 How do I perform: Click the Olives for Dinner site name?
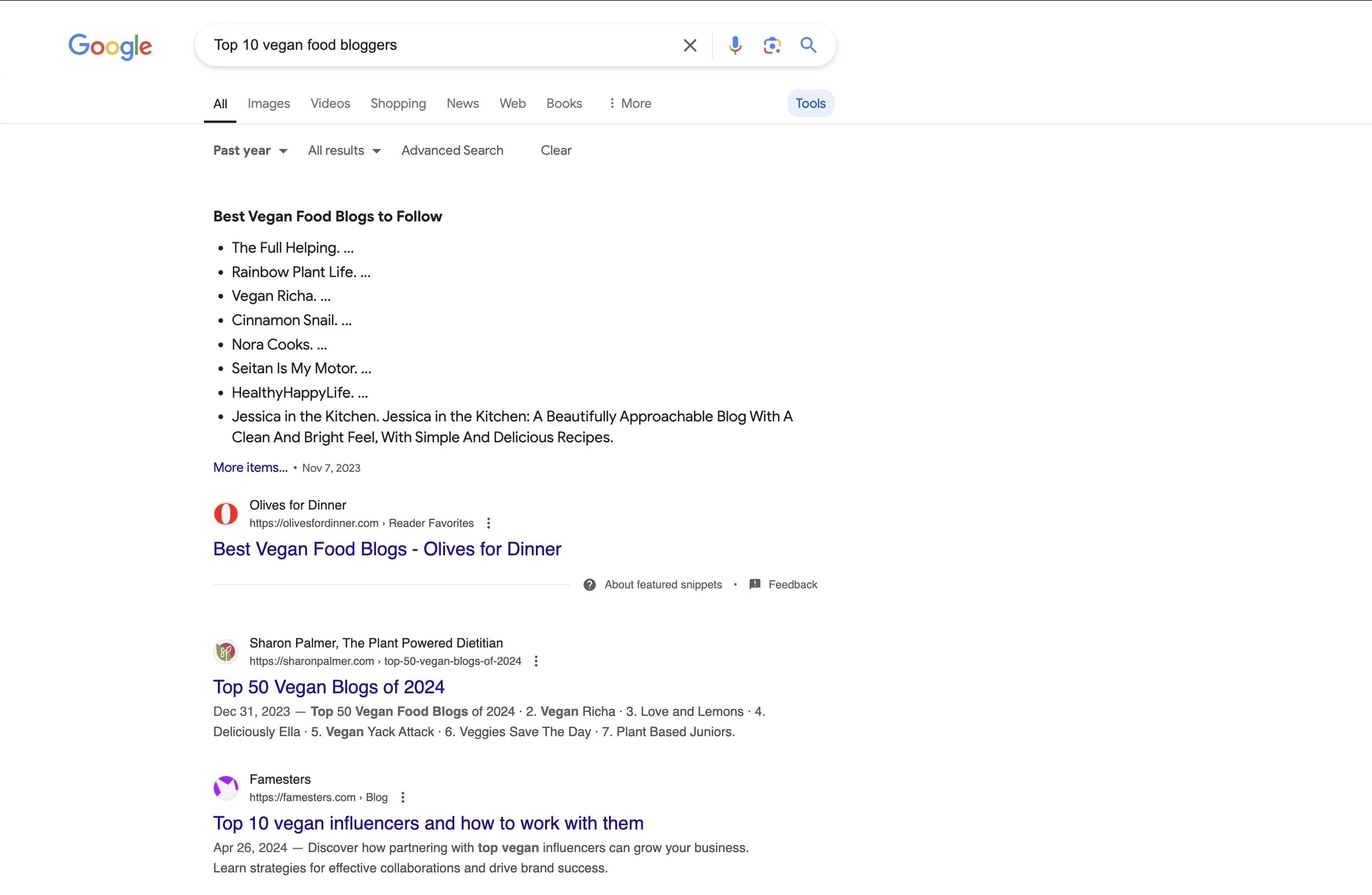pyautogui.click(x=297, y=505)
